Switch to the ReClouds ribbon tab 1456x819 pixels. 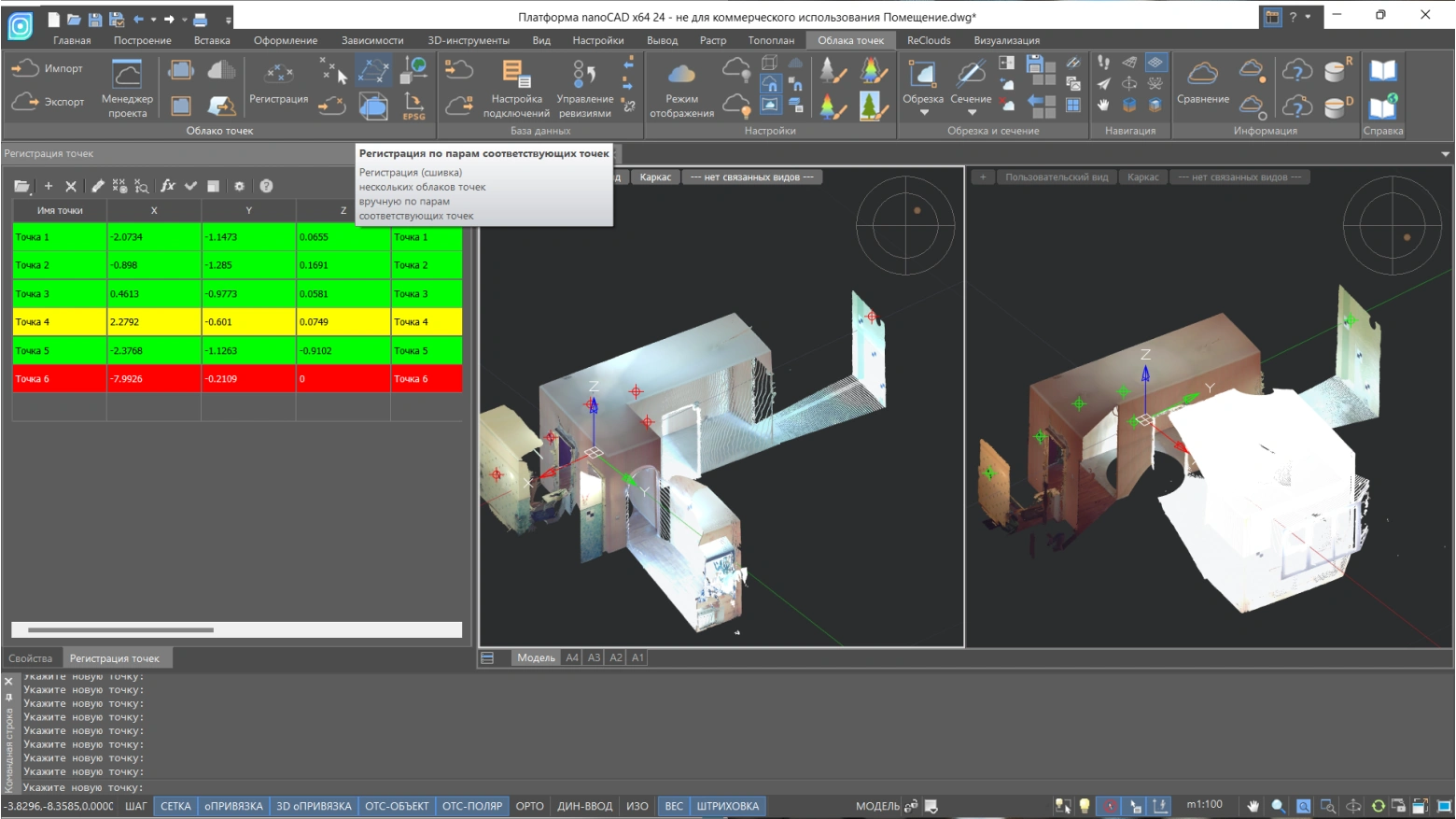929,40
